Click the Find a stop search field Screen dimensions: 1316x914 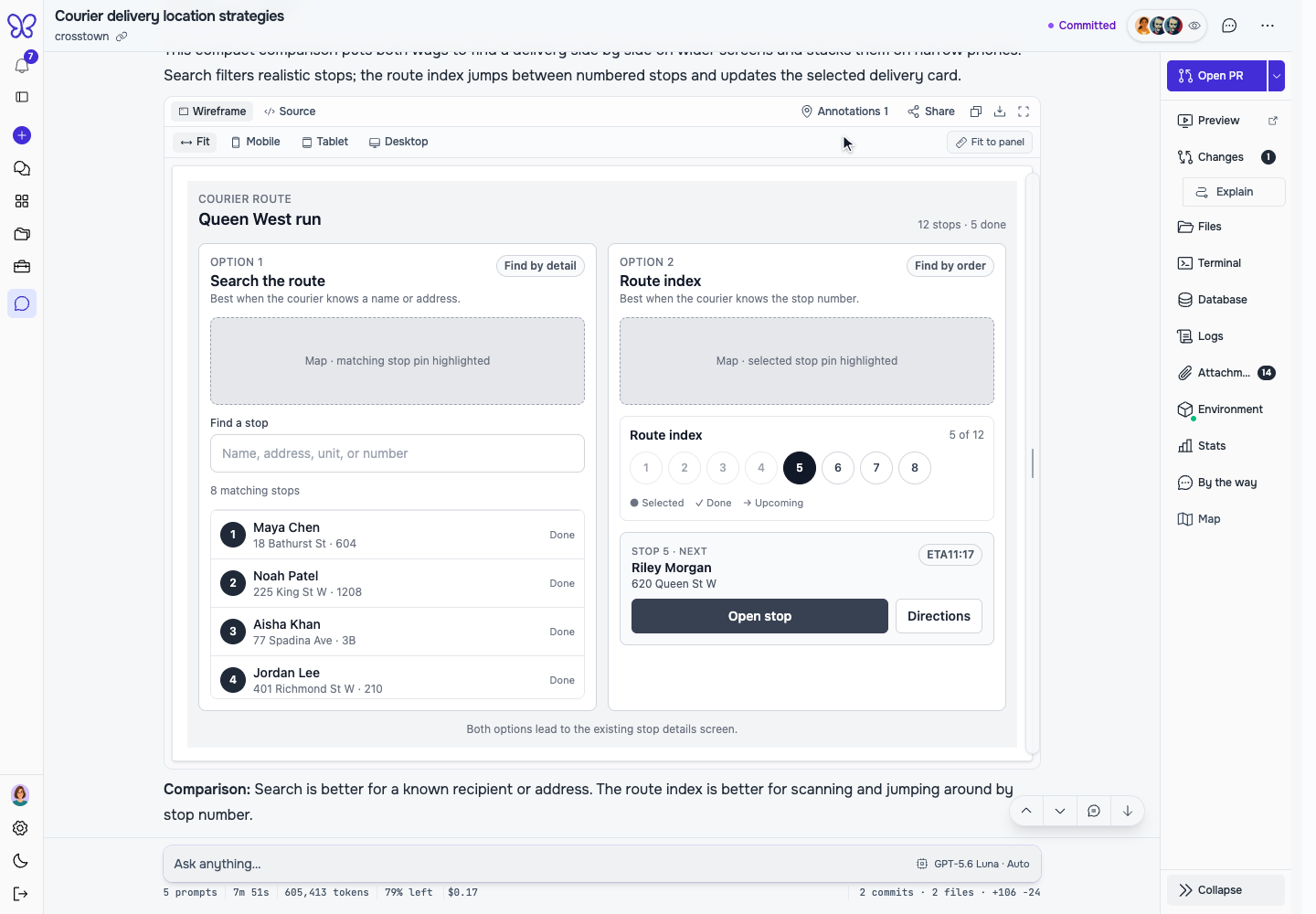tap(398, 453)
